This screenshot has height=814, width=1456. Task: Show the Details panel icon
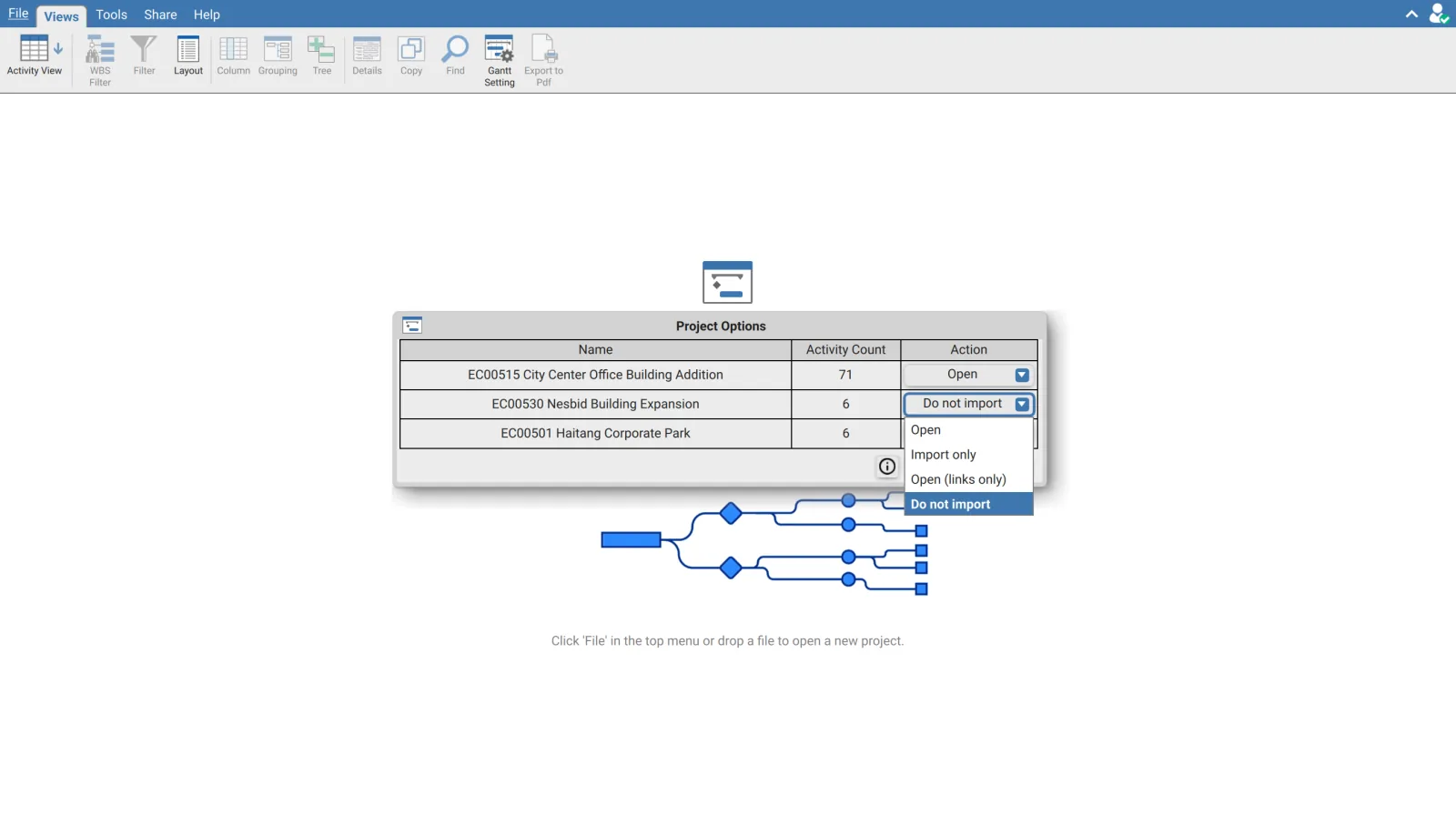click(x=367, y=56)
